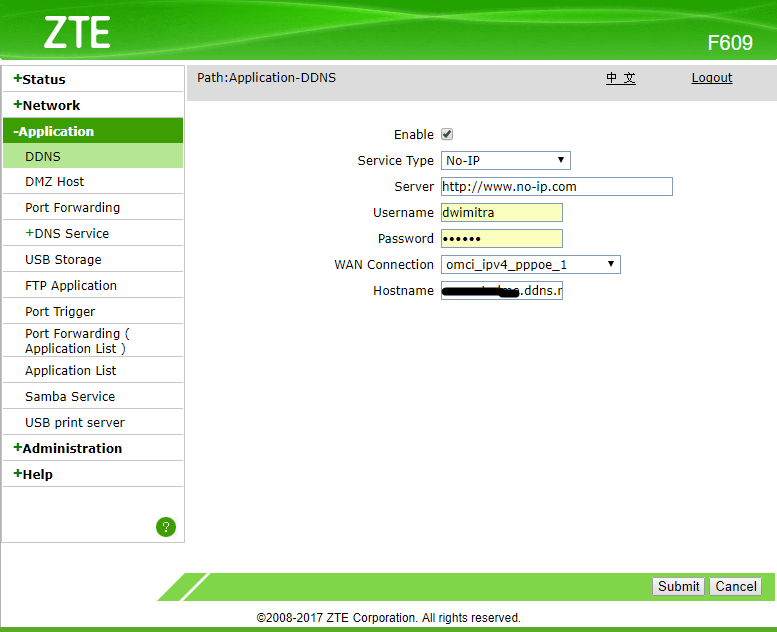Expand the Administration menu section
777x632 pixels.
[68, 448]
